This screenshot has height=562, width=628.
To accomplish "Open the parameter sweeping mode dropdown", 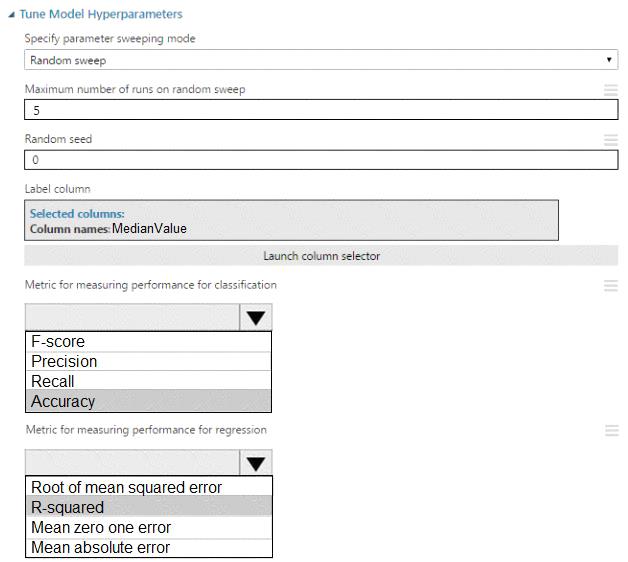I will click(320, 60).
